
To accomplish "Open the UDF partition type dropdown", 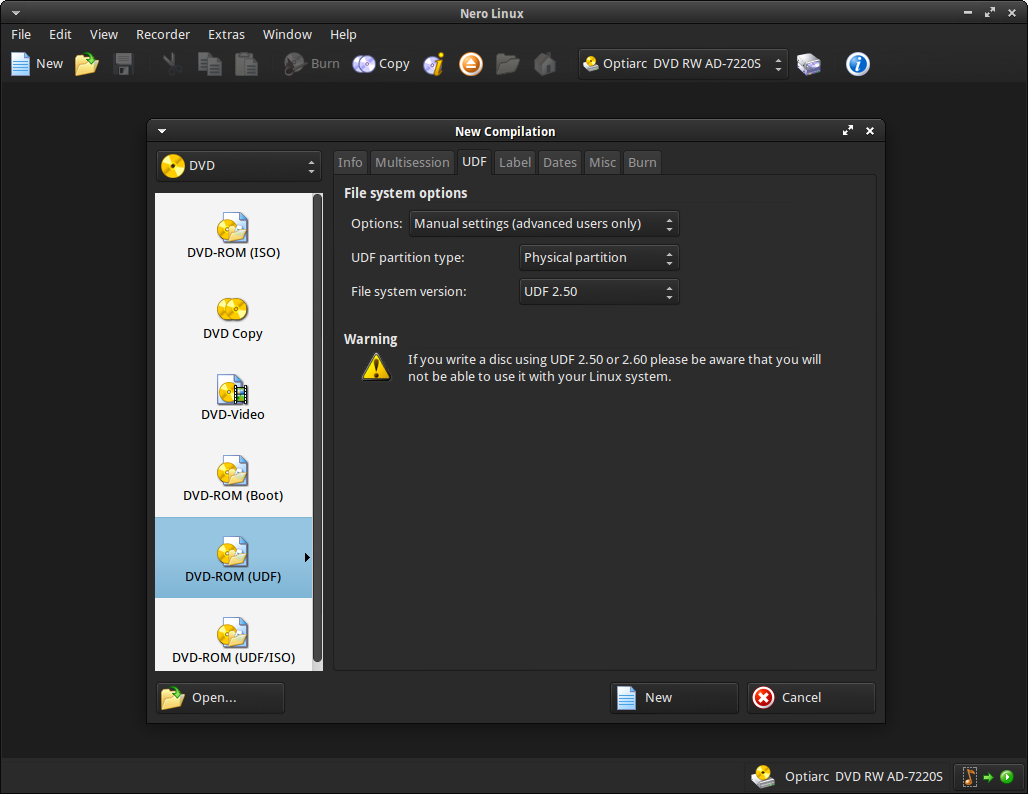I will pyautogui.click(x=599, y=258).
